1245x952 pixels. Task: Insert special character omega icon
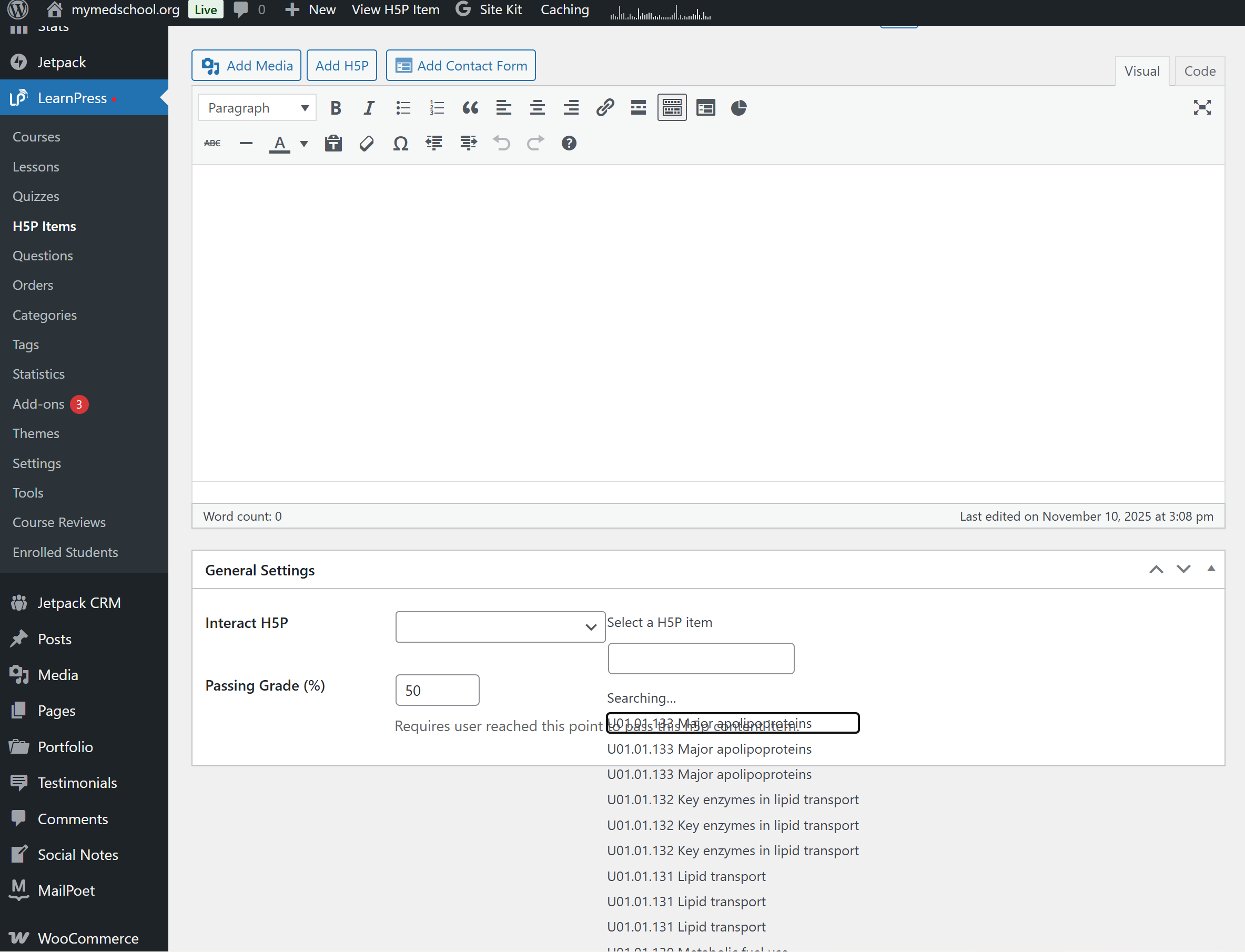coord(401,144)
